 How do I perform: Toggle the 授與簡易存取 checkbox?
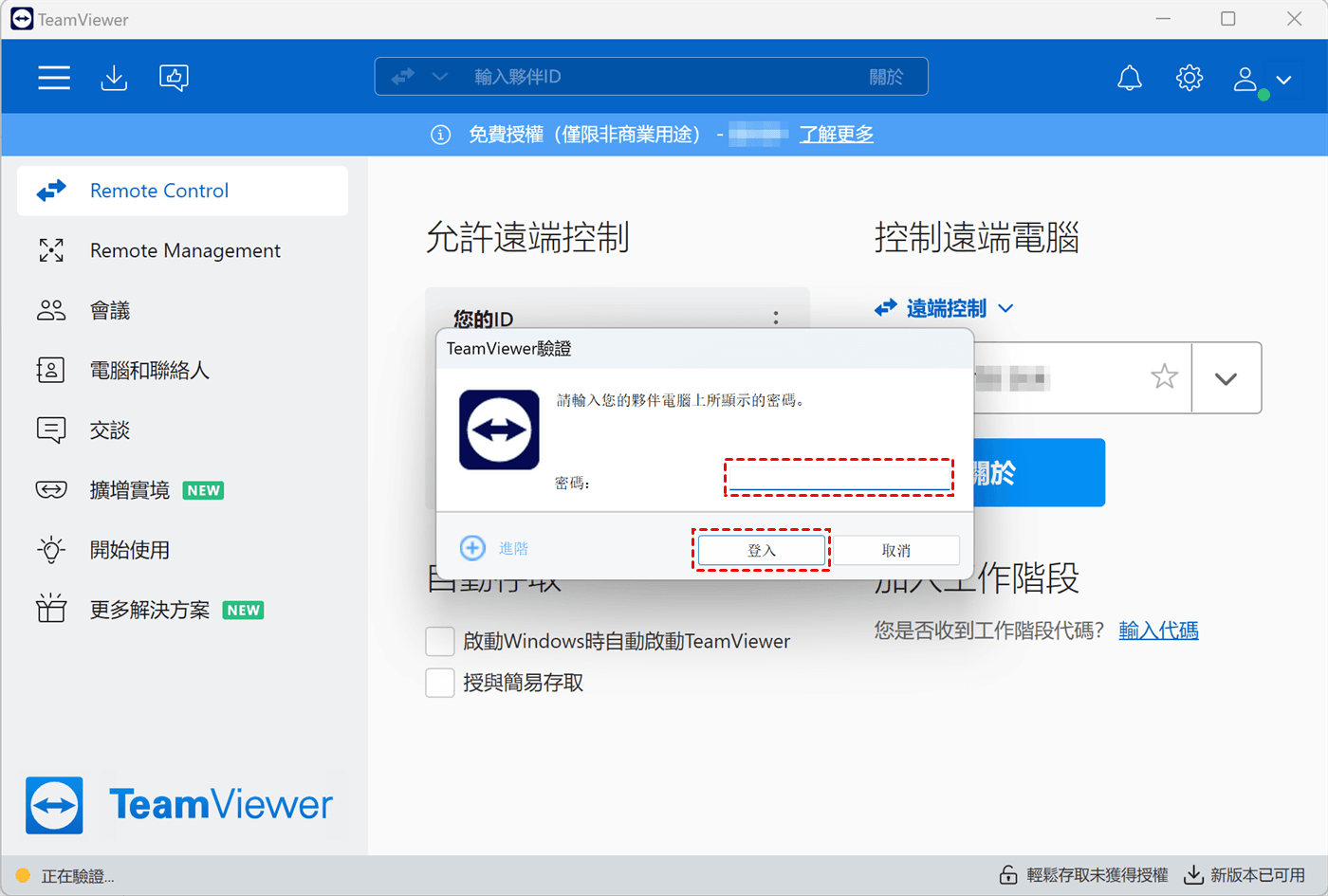[x=440, y=683]
